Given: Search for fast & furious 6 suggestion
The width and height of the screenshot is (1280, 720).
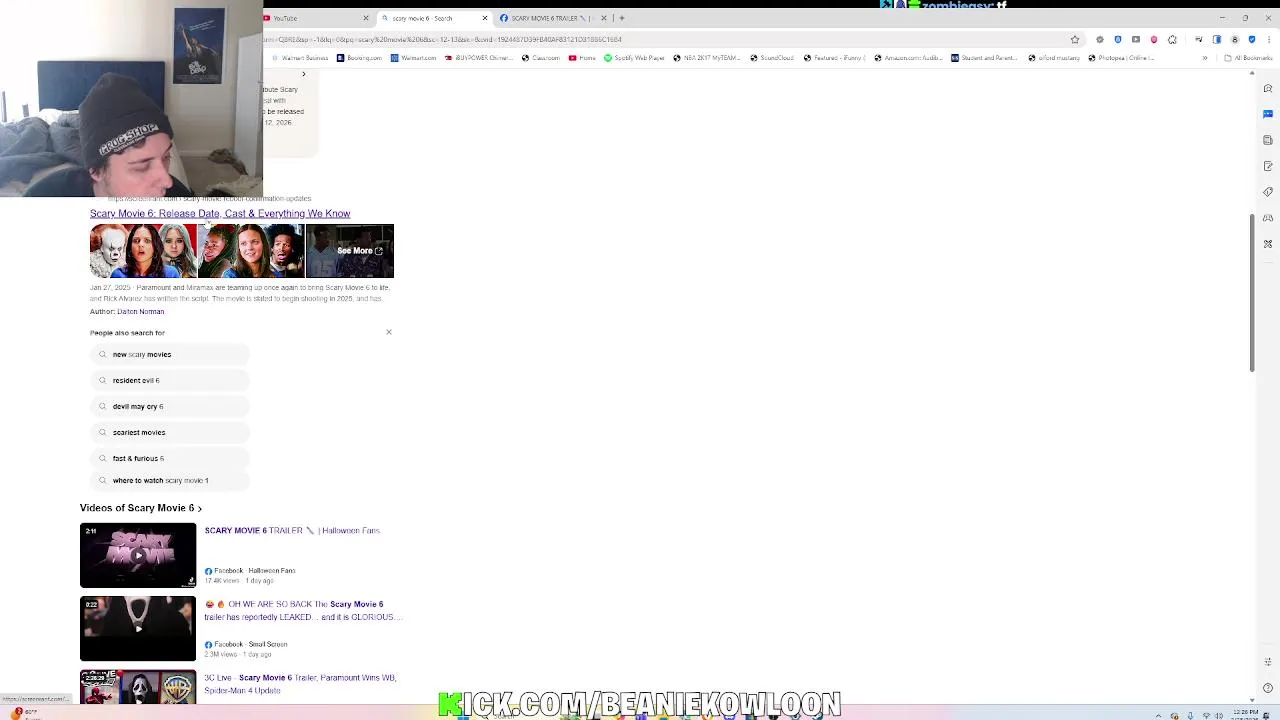Looking at the screenshot, I should [170, 458].
